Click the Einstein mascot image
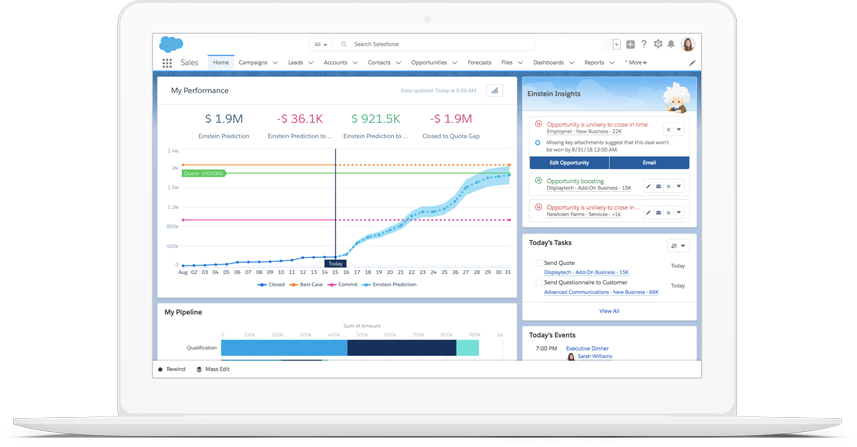The image size is (857, 447). click(676, 98)
